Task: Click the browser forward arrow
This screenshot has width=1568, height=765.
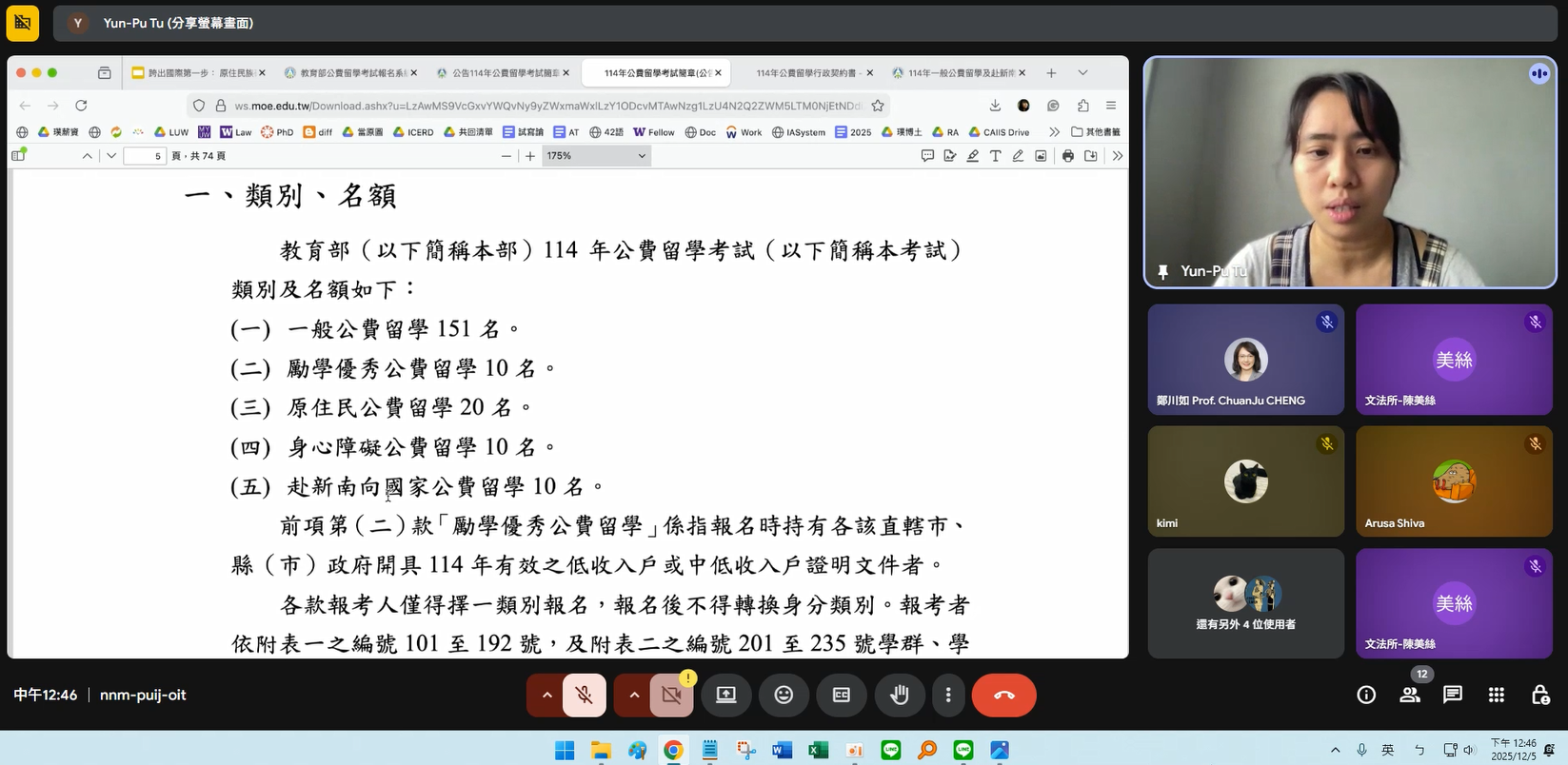Action: (53, 106)
